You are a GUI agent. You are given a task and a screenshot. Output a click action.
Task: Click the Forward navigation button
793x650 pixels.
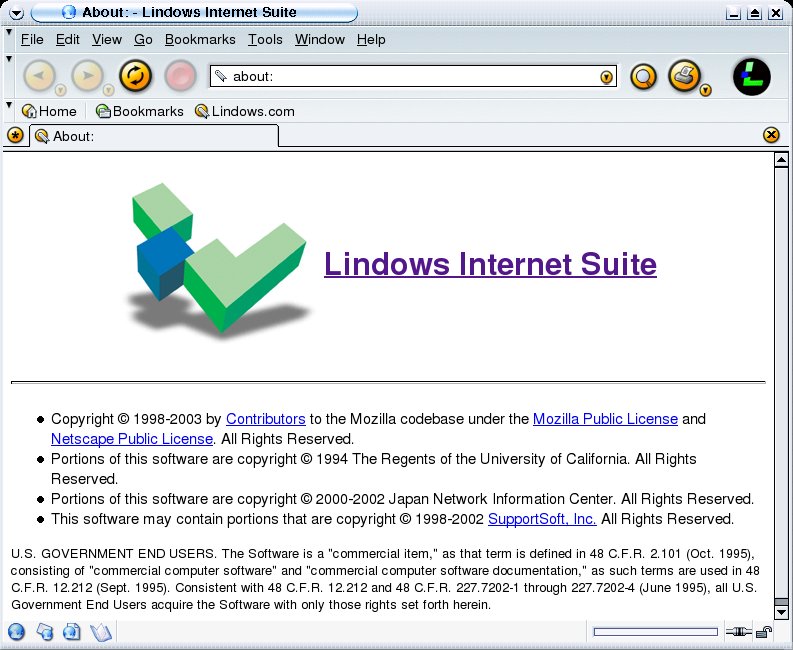pos(87,76)
